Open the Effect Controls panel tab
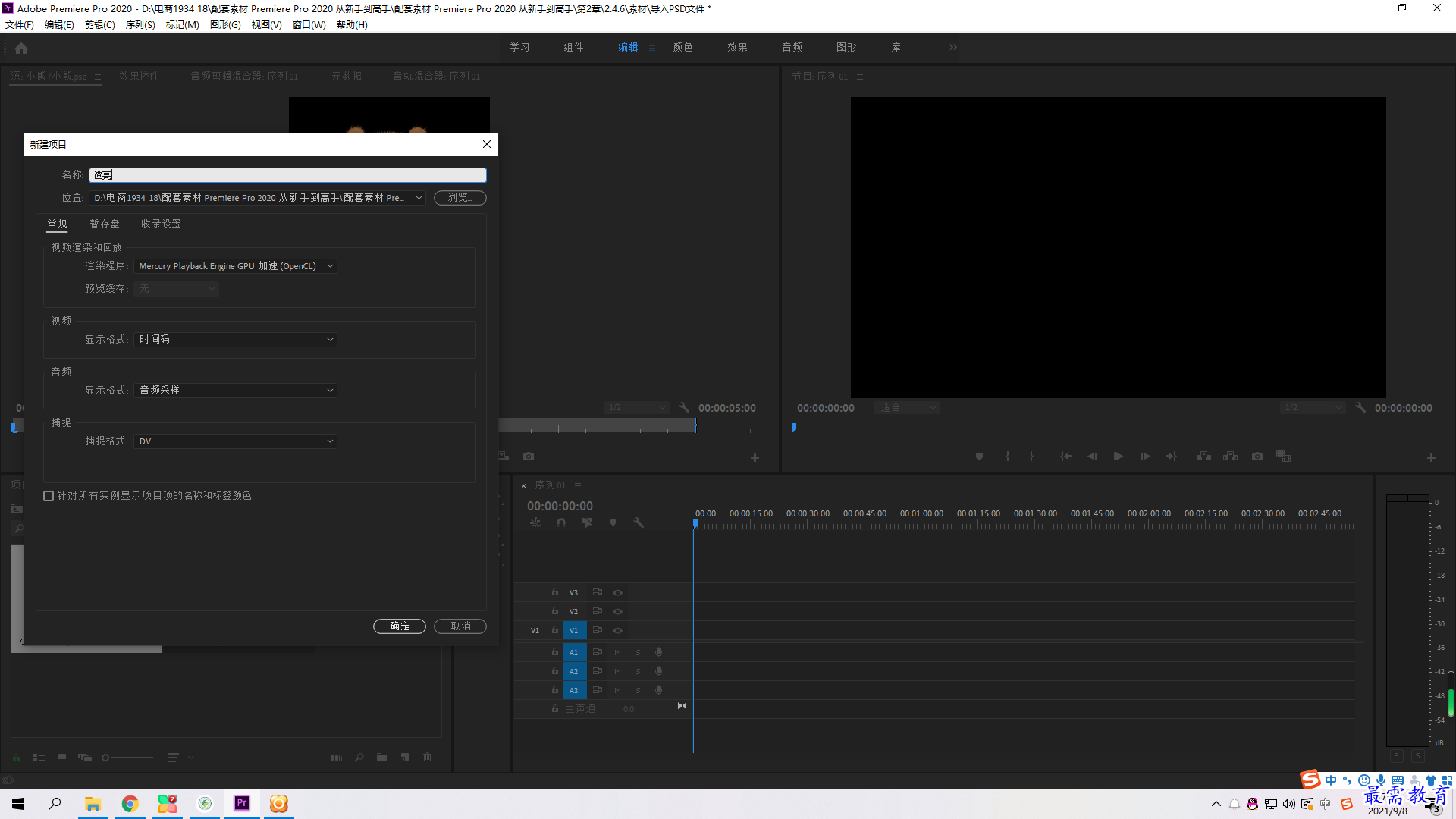Screen dimensions: 1456x819 pyautogui.click(x=139, y=77)
